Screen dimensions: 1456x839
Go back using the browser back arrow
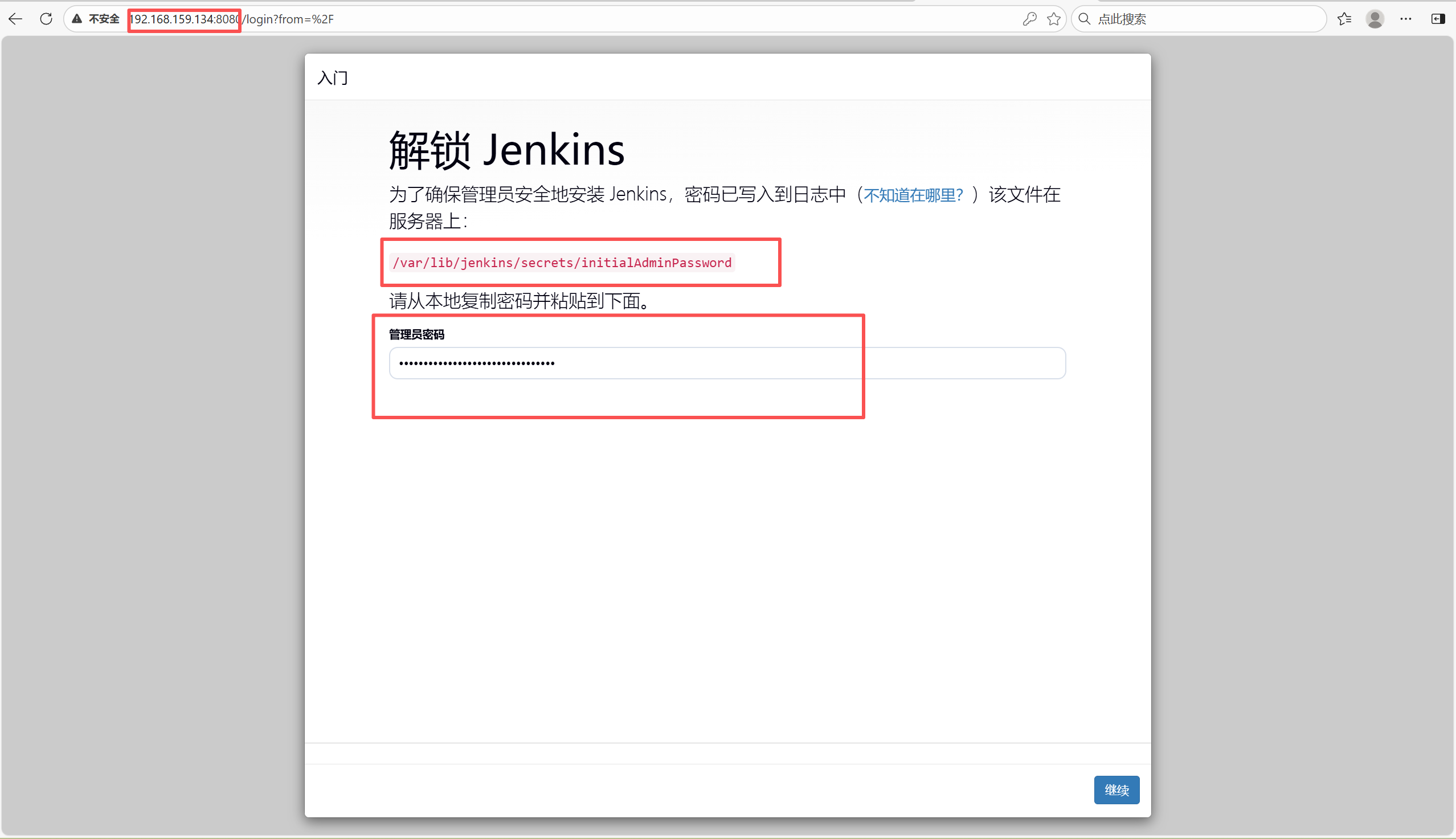click(x=15, y=19)
